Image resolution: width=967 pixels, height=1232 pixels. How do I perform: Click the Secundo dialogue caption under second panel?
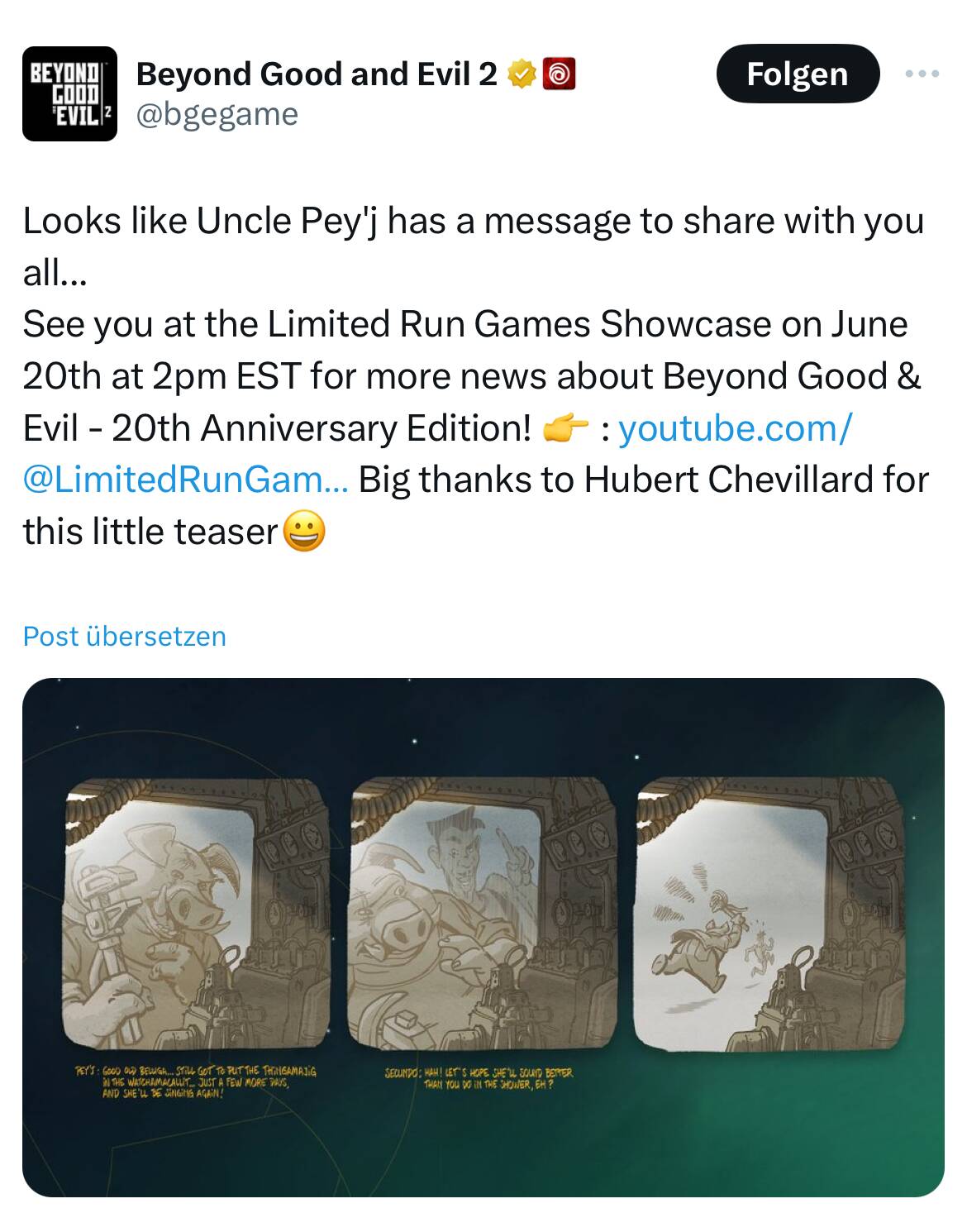coord(479,1077)
